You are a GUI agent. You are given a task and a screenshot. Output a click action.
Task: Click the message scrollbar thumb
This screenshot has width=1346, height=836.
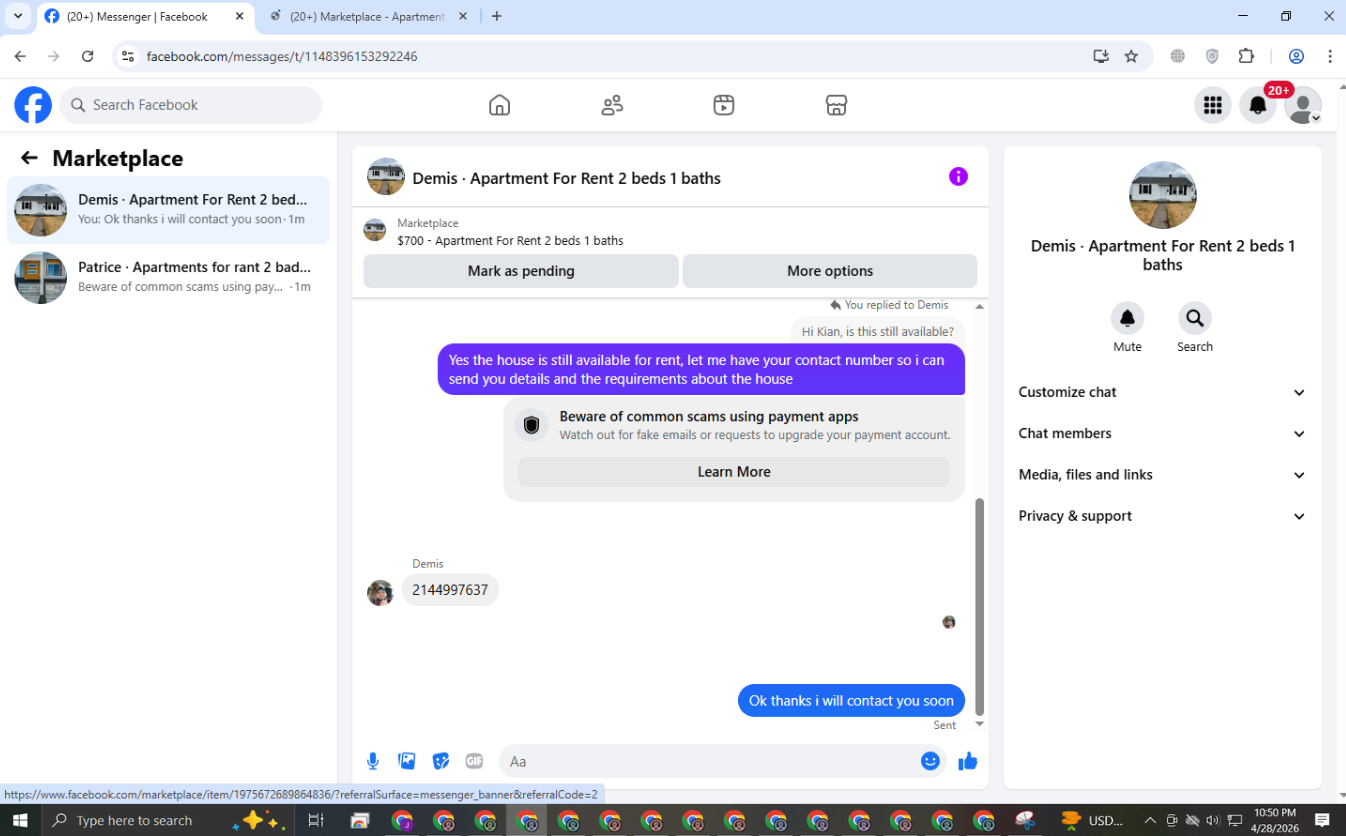click(x=980, y=606)
